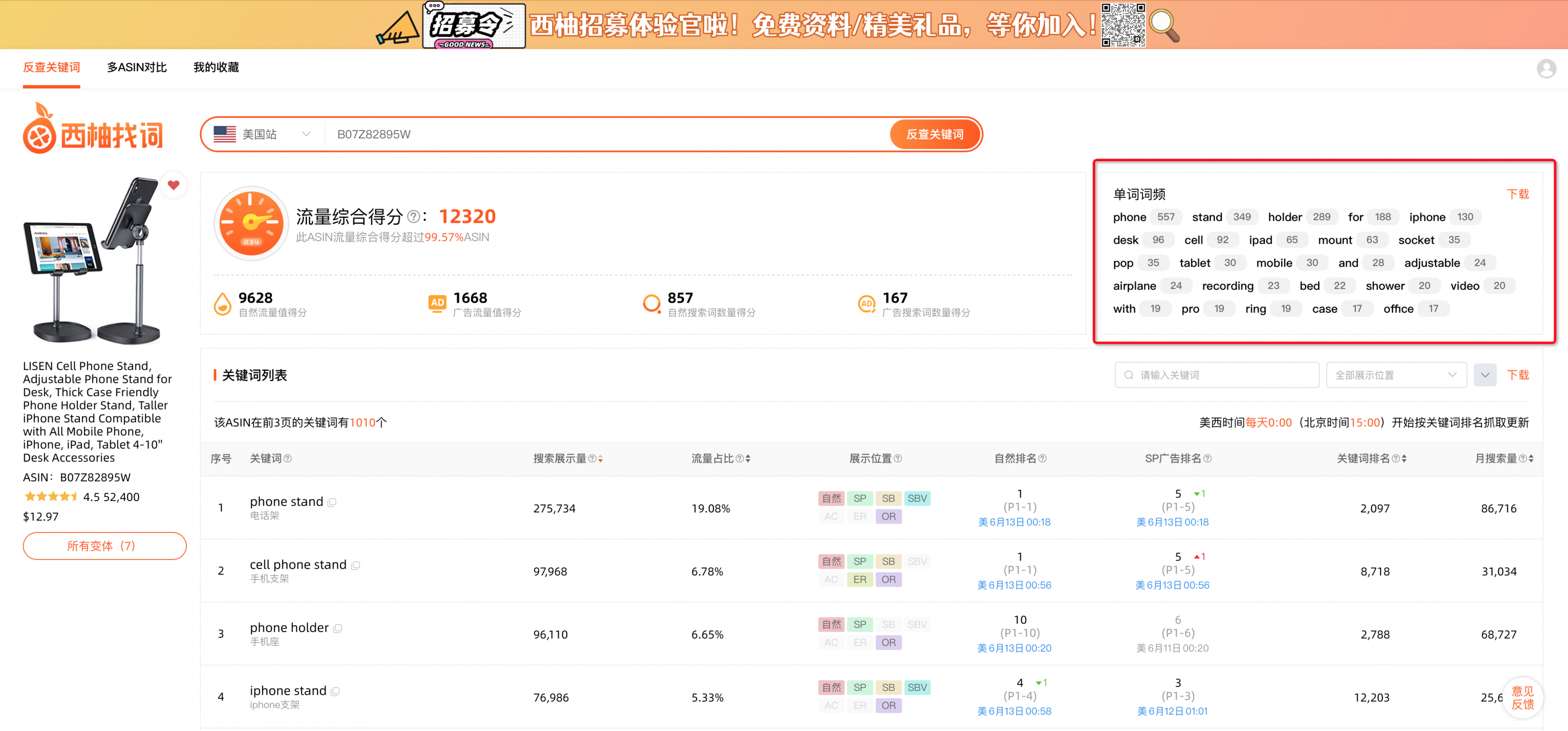The height and width of the screenshot is (731, 1568).
Task: Open the 意见反馈 feedback button
Action: [x=1522, y=698]
